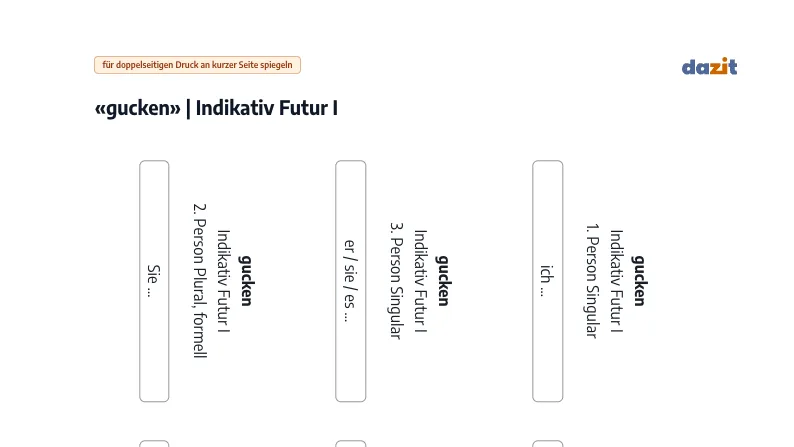Click the answer box labeled 'er / sie / es ...'
This screenshot has height=447, width=794.
click(x=350, y=281)
